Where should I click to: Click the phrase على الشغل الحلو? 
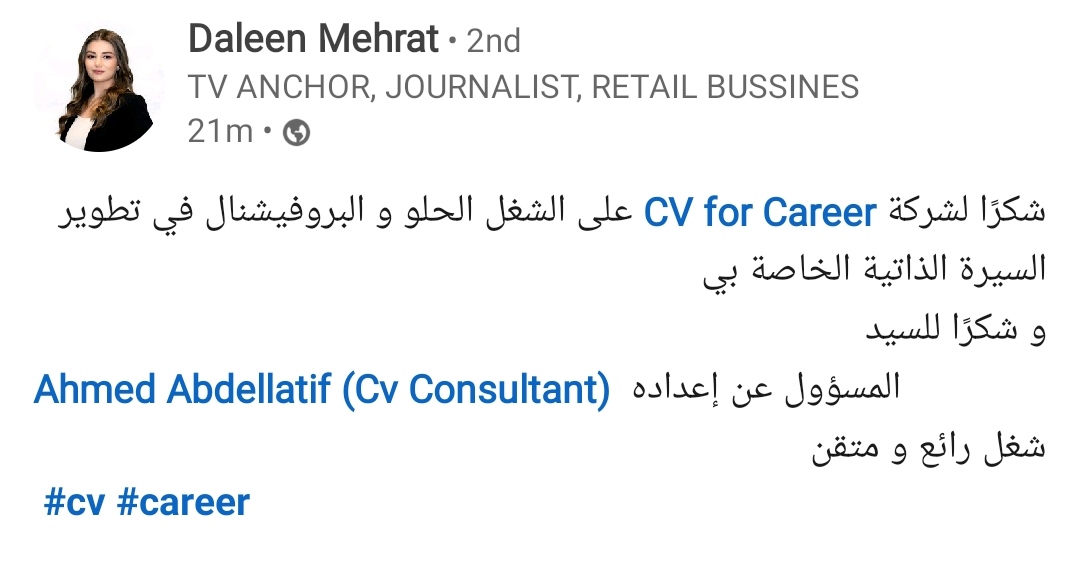(518, 212)
